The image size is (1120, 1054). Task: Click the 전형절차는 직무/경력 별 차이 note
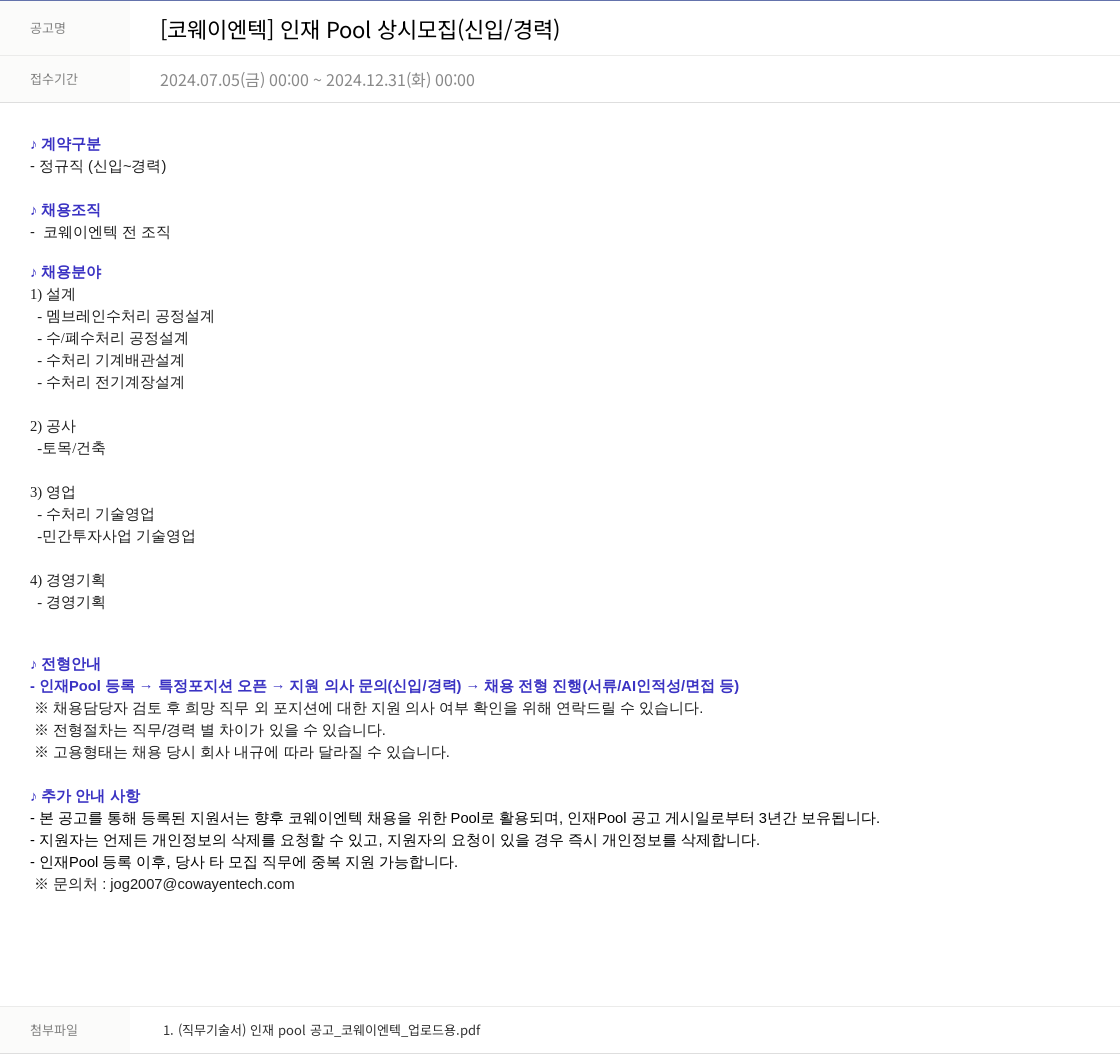(x=210, y=731)
